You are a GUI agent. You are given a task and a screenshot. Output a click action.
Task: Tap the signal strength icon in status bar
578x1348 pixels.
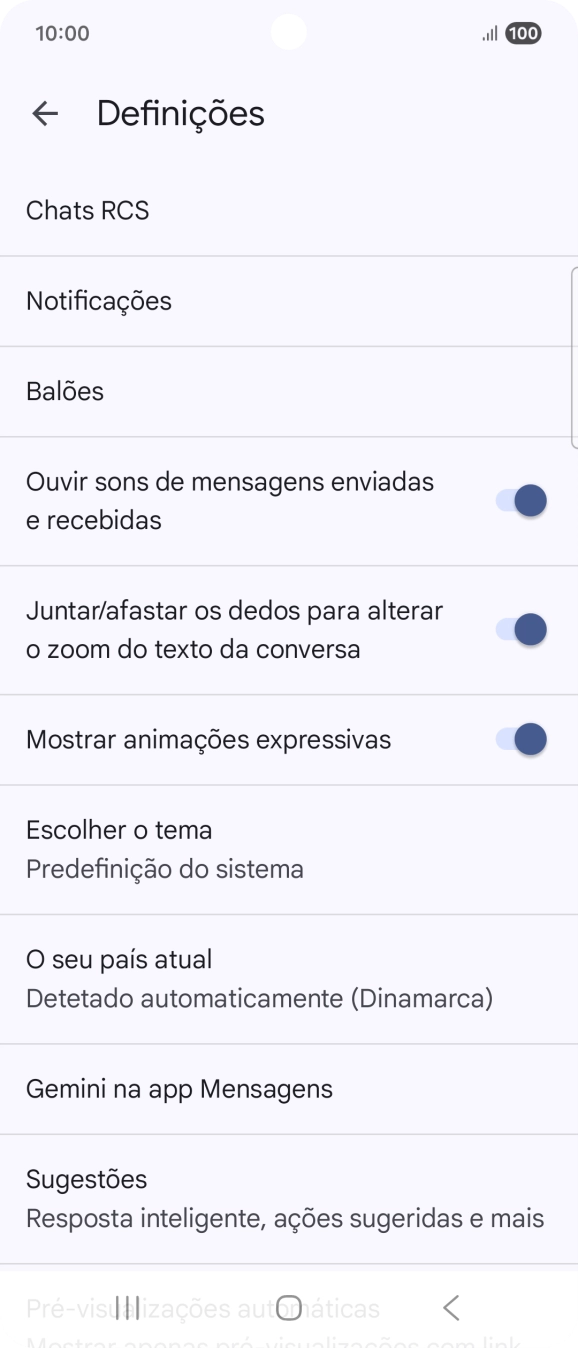point(488,33)
